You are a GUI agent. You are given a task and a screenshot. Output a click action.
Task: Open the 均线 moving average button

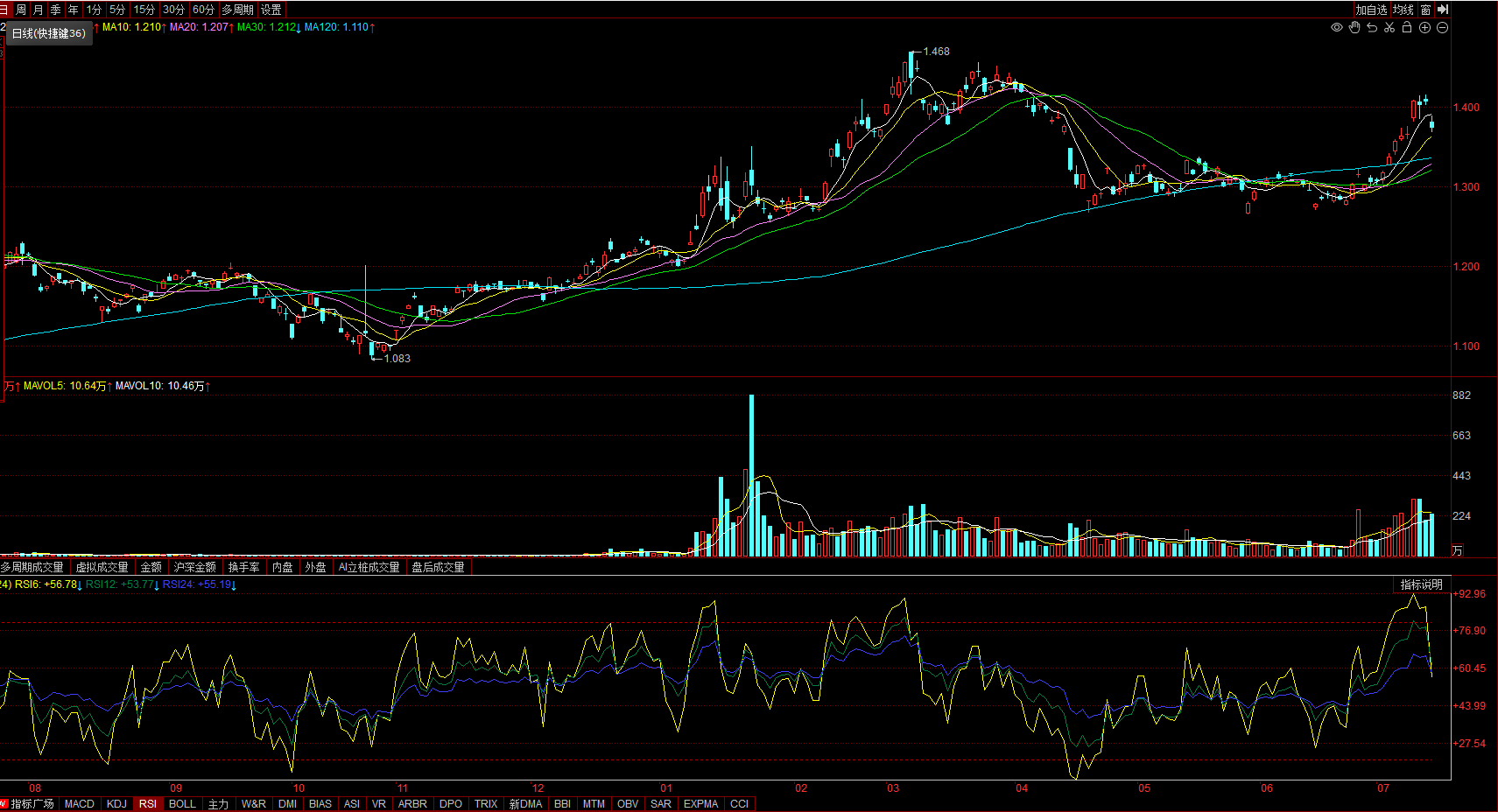1403,10
